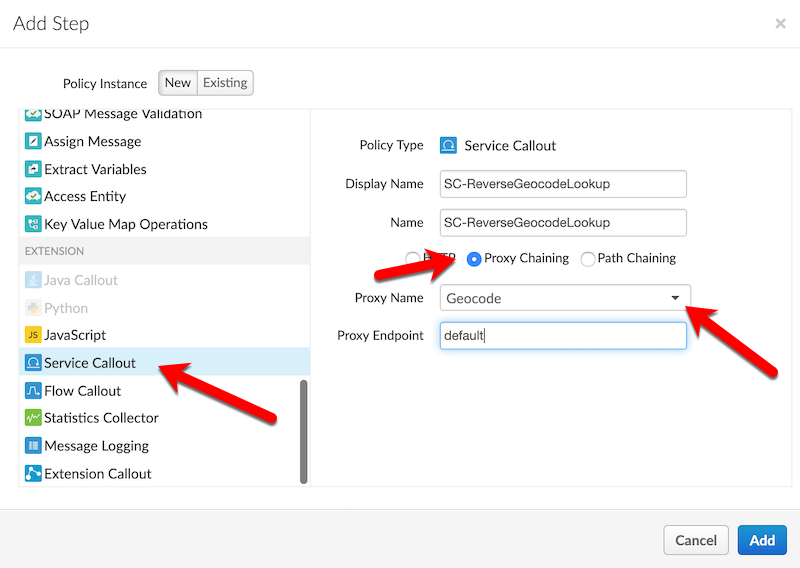800x568 pixels.
Task: Select the Service Callout policy label
Action: tap(90, 363)
